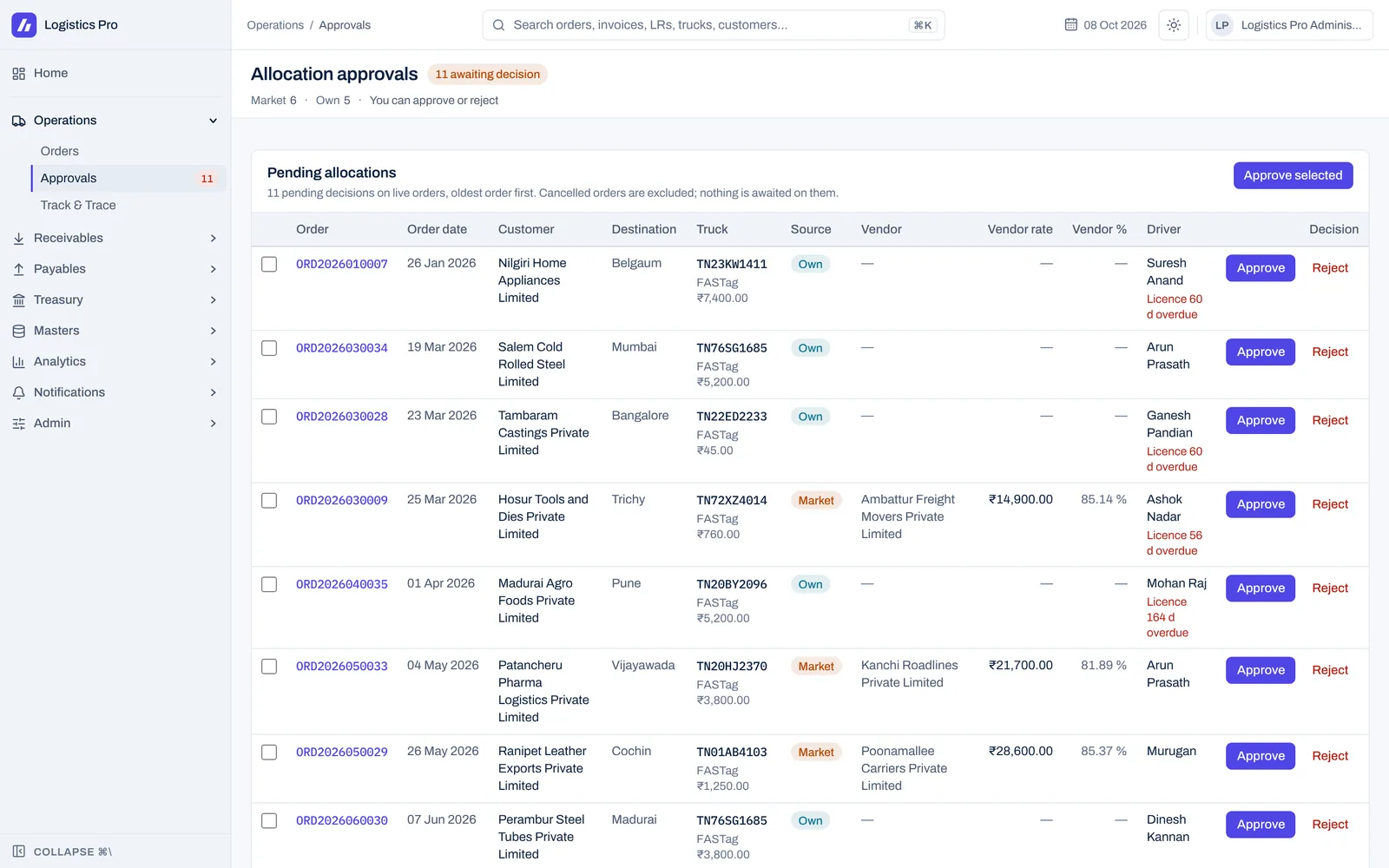Click the '11 awaiting decision' badge
This screenshot has height=868, width=1389.
coord(487,75)
